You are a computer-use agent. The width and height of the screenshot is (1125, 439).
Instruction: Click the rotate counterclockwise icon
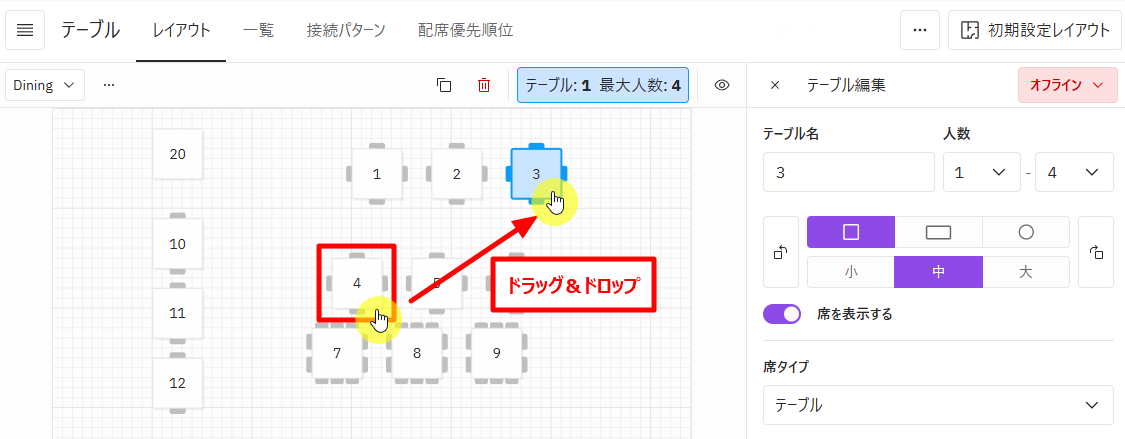pos(780,252)
